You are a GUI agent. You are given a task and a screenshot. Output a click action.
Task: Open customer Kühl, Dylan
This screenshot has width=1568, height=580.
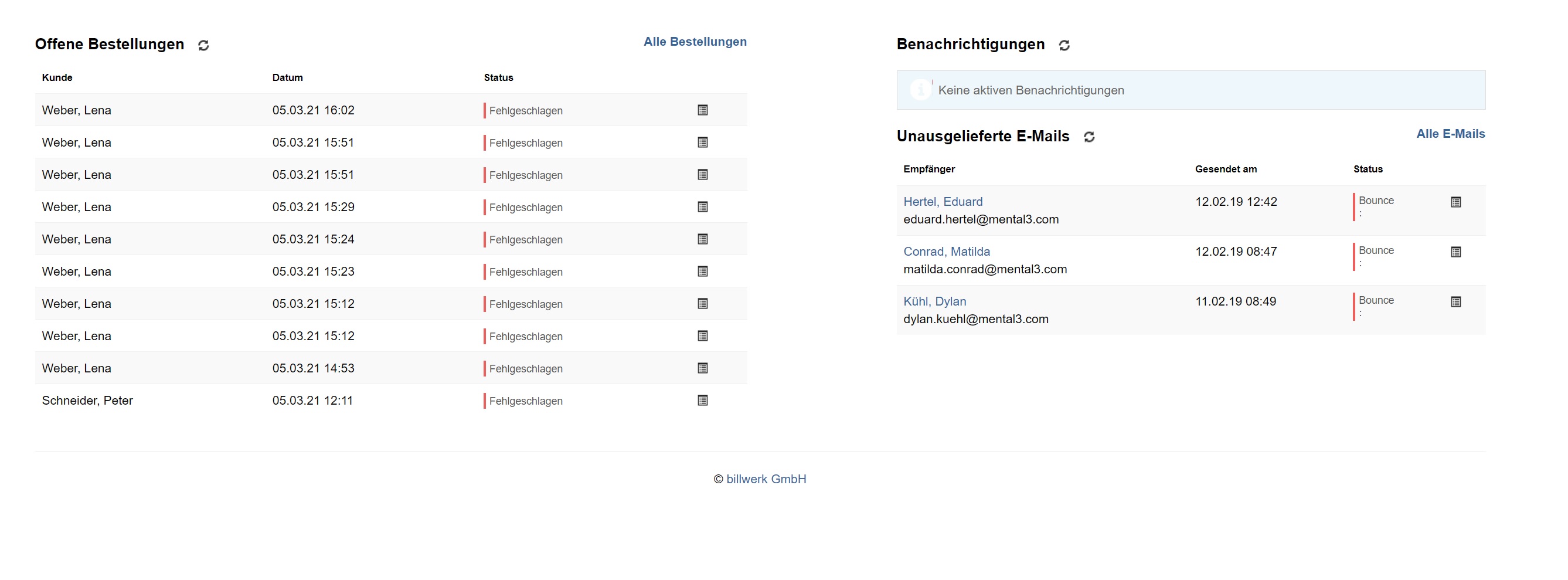(935, 301)
